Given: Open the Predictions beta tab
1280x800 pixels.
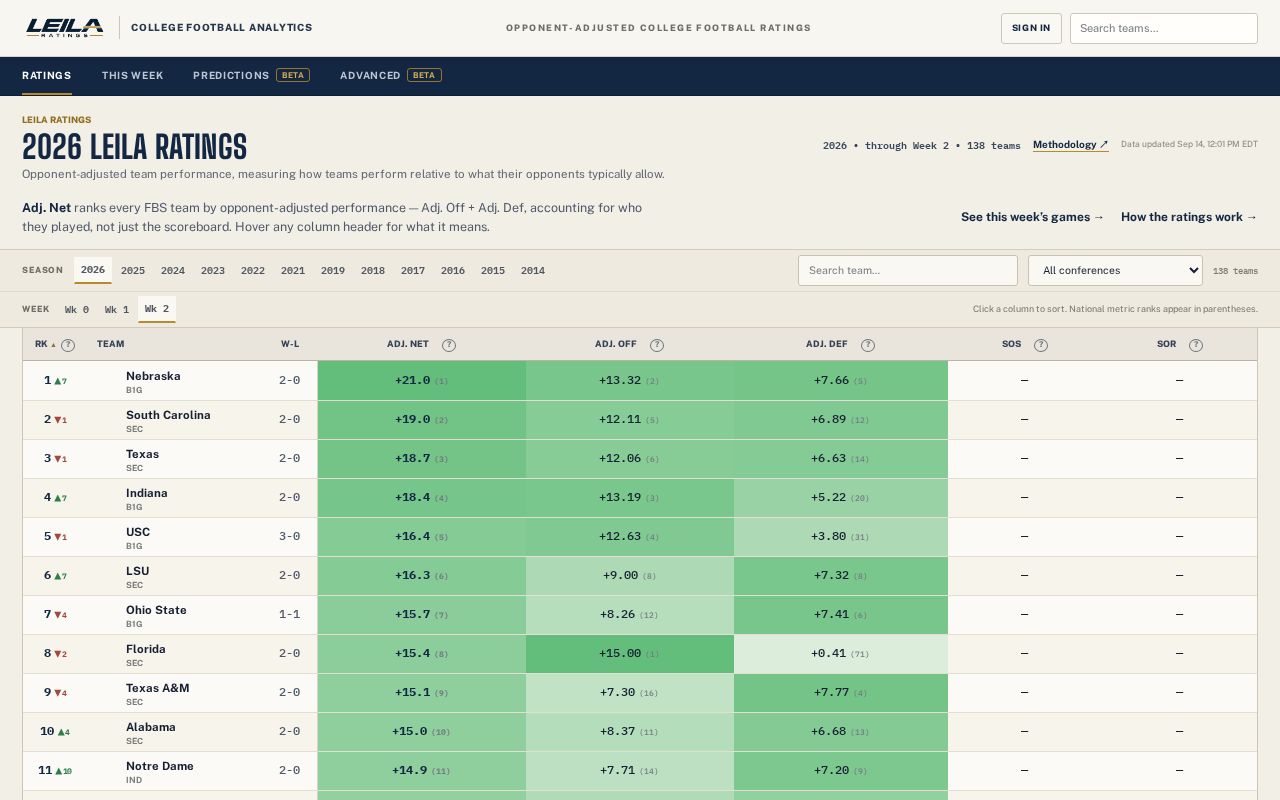Looking at the screenshot, I should click(251, 75).
